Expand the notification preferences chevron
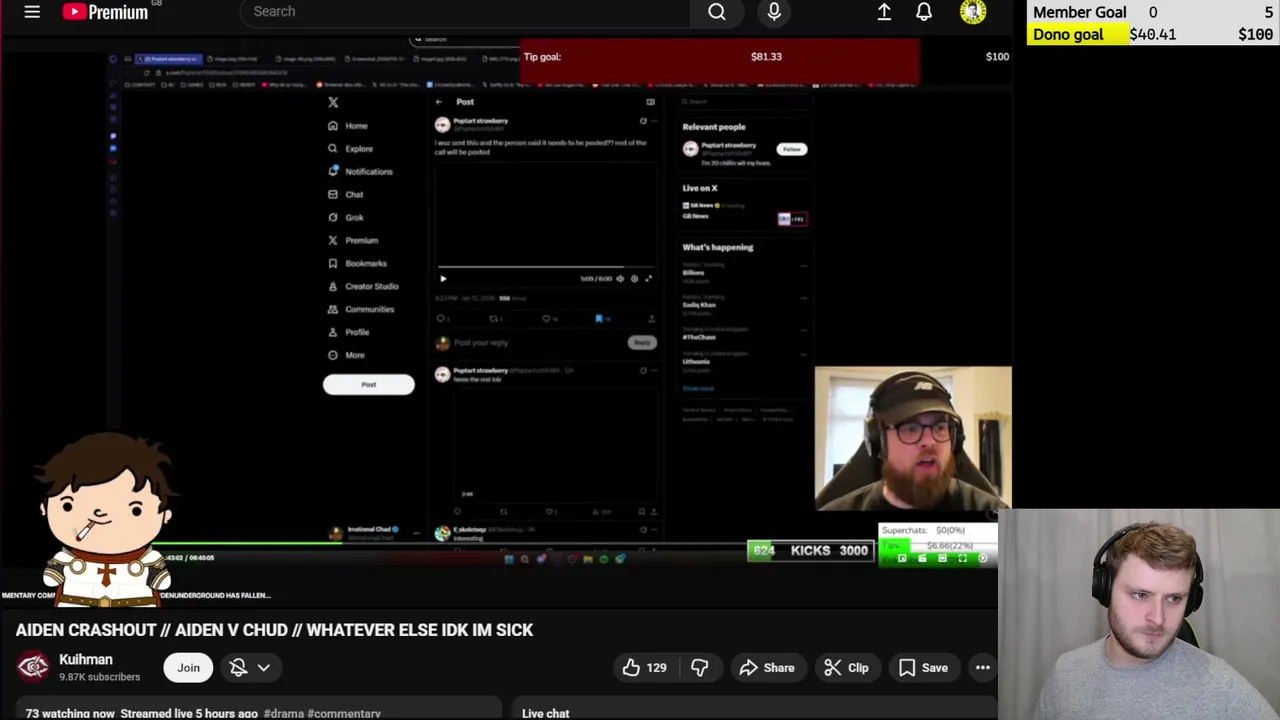The height and width of the screenshot is (720, 1280). [x=264, y=668]
